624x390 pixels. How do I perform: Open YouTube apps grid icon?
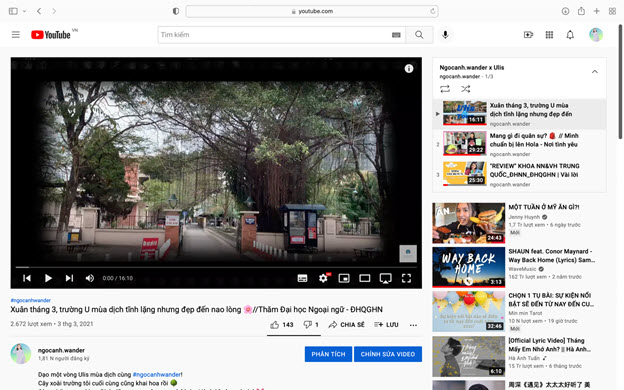[x=549, y=35]
